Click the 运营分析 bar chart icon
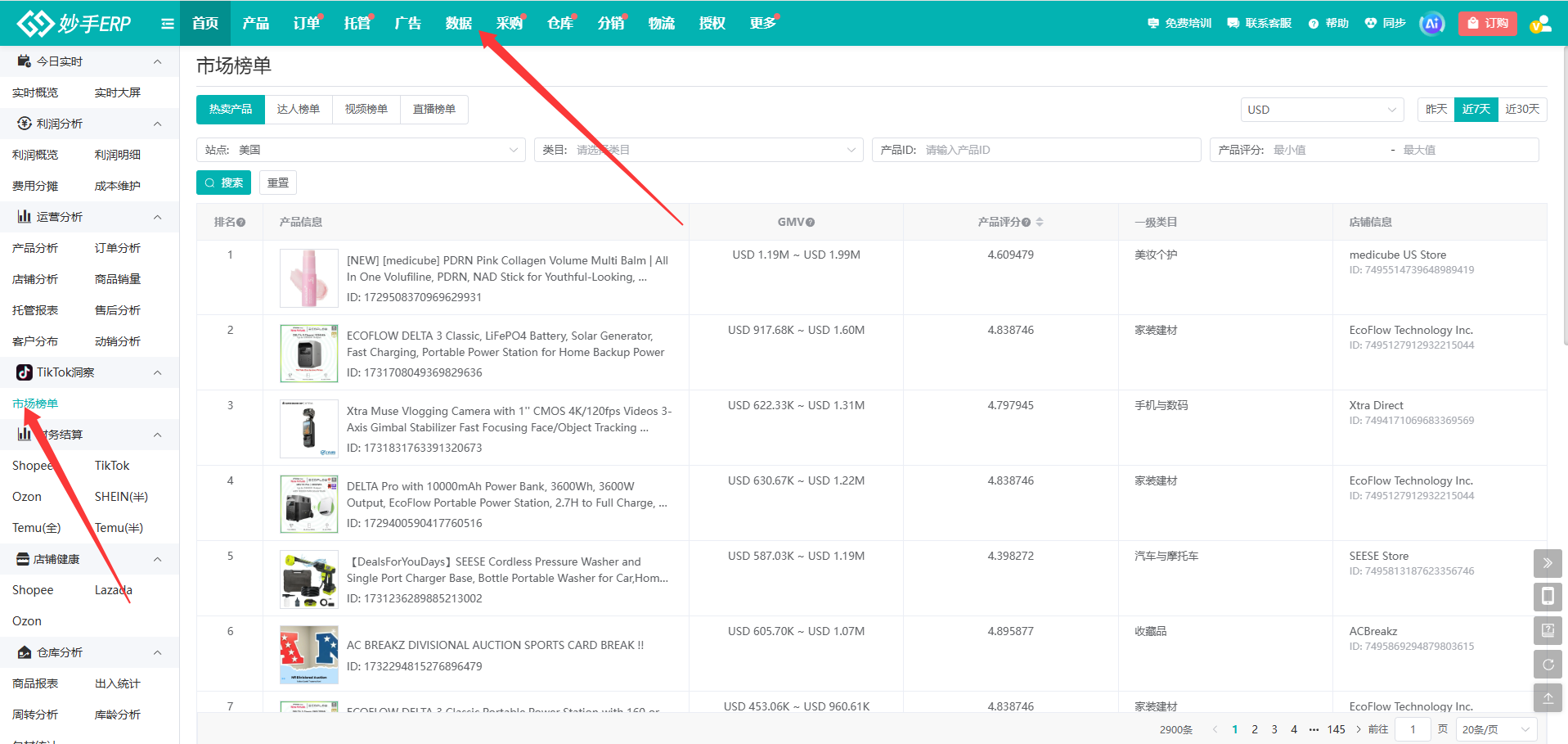 pos(25,217)
